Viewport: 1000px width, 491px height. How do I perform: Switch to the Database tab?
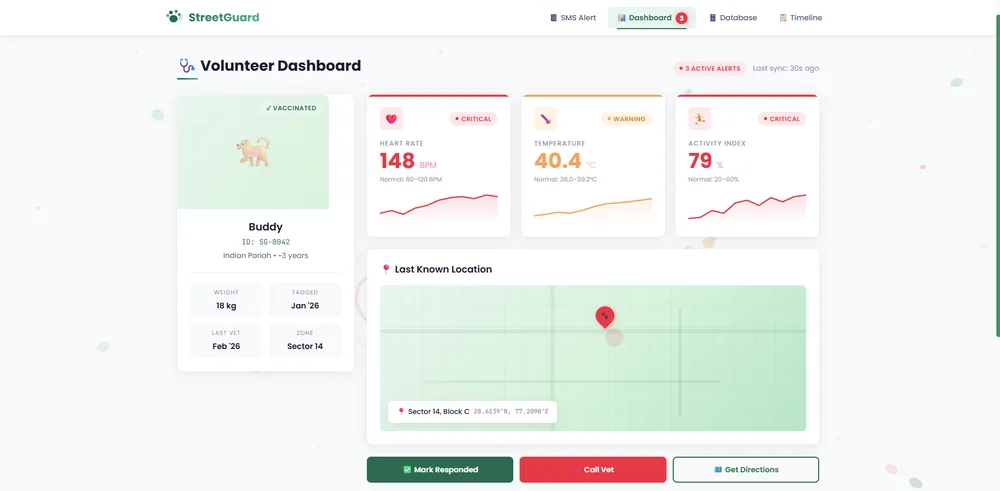coord(733,18)
